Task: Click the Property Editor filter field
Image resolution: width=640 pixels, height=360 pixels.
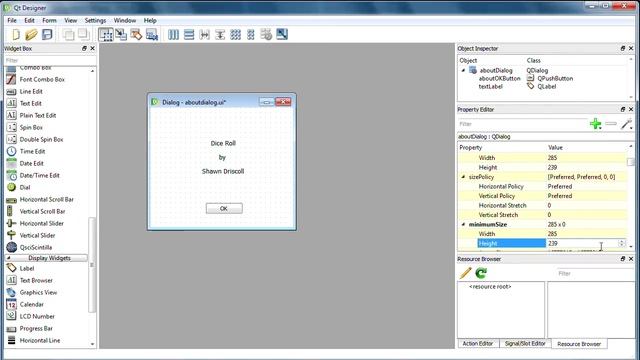Action: (522, 124)
